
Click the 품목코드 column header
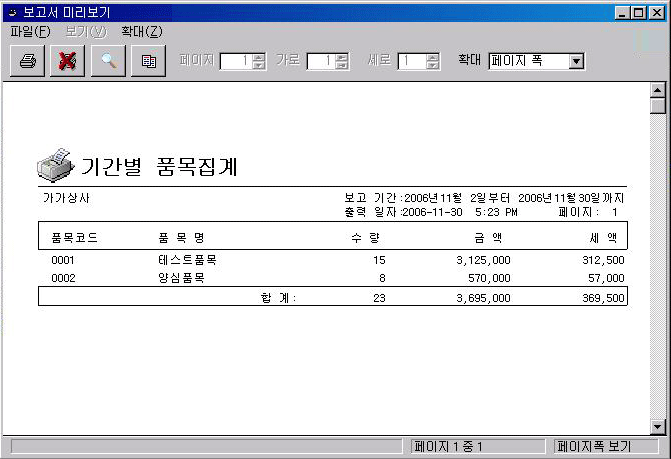click(x=74, y=237)
